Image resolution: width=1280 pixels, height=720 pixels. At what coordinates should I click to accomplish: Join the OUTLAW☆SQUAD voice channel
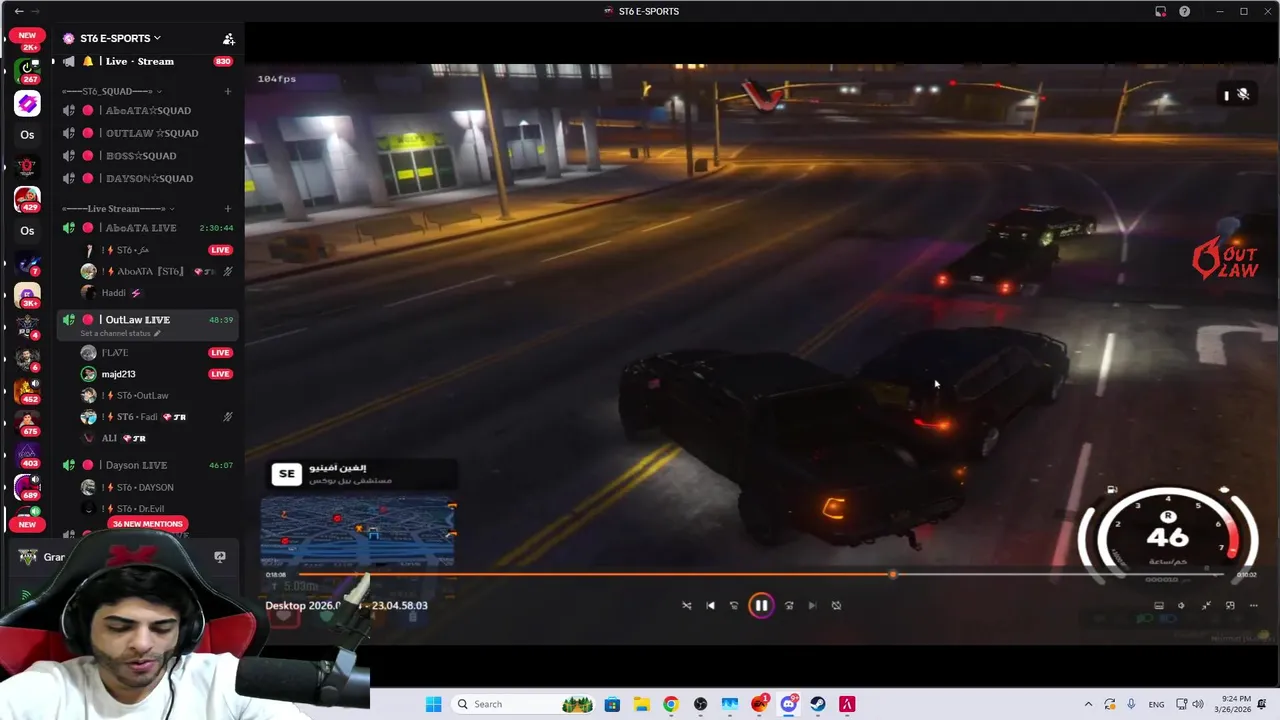tap(146, 133)
